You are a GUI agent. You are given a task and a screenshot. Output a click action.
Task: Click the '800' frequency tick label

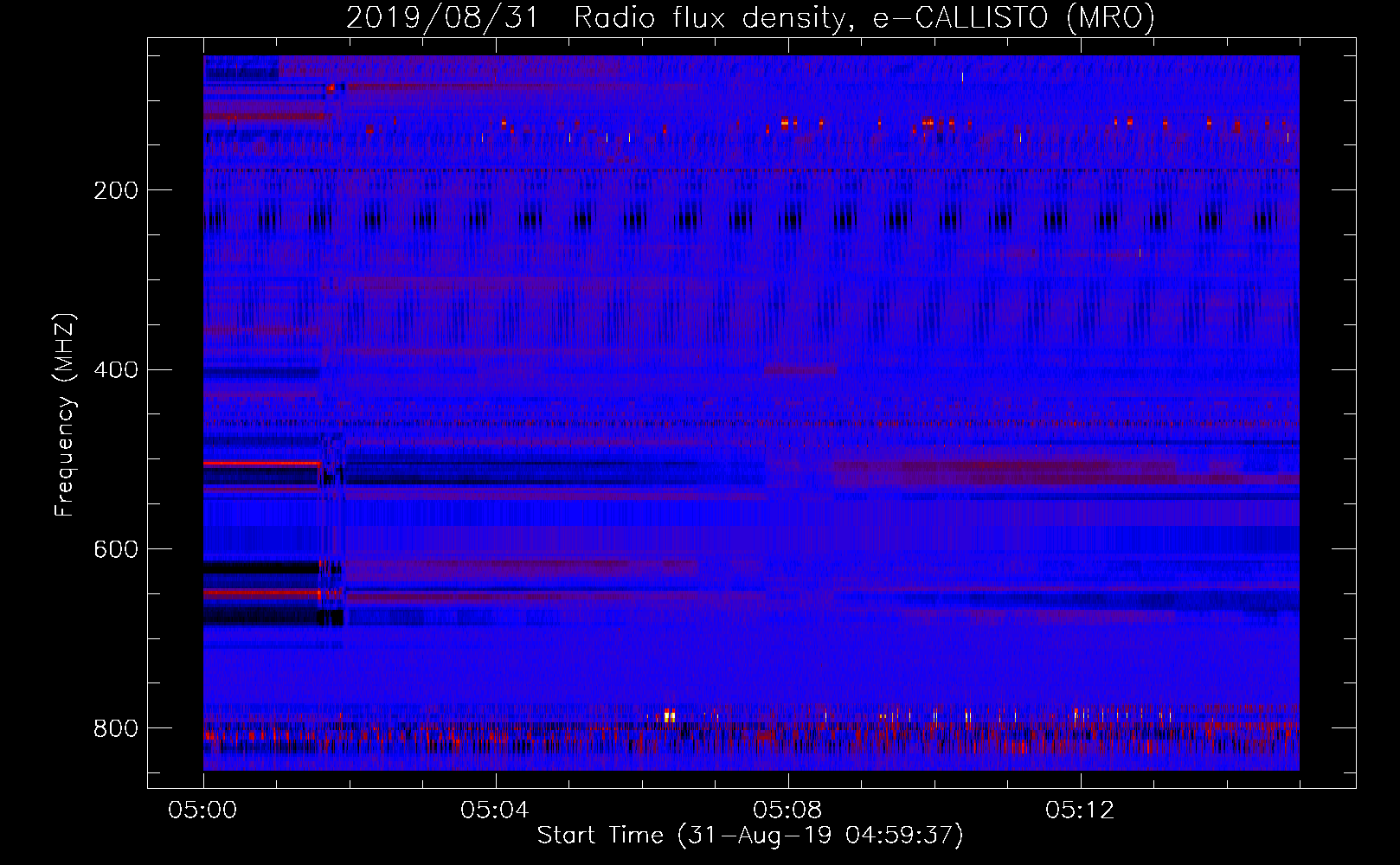[x=116, y=729]
